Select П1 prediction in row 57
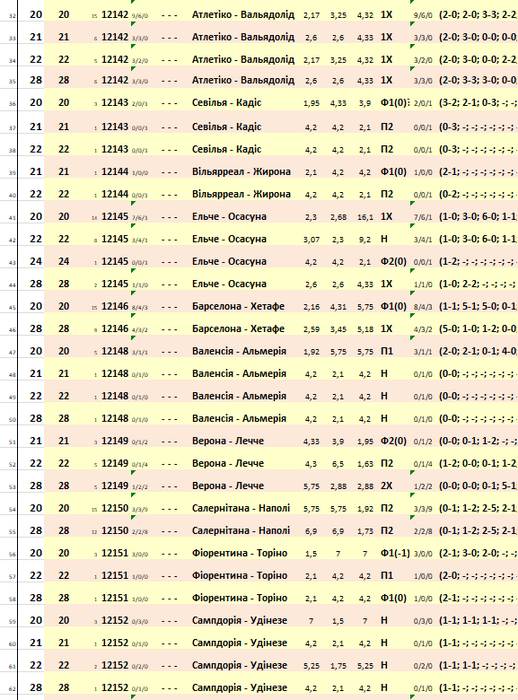Viewport: 518px width, 700px height. pyautogui.click(x=387, y=575)
